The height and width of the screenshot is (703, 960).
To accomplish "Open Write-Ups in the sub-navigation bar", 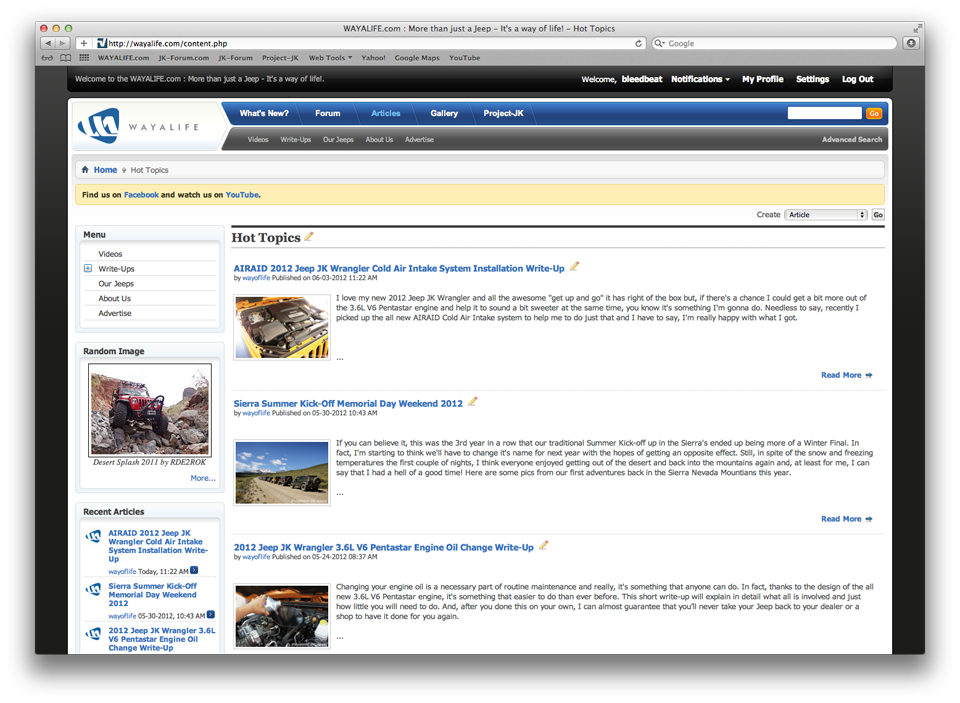I will coord(296,140).
